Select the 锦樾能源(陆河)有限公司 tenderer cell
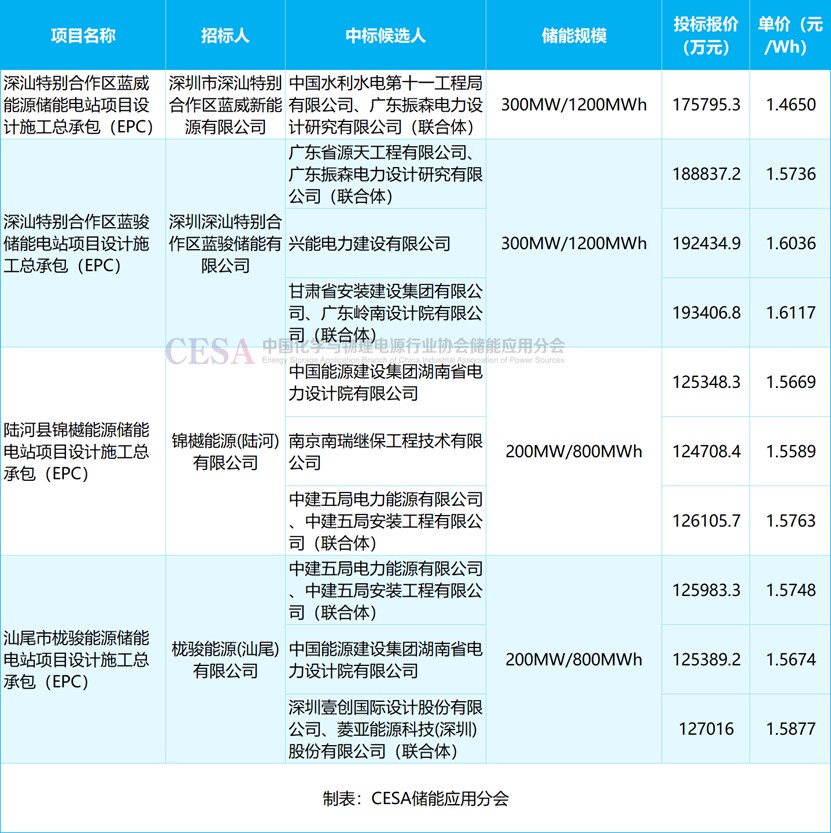Viewport: 831px width, 833px height. pyautogui.click(x=225, y=451)
